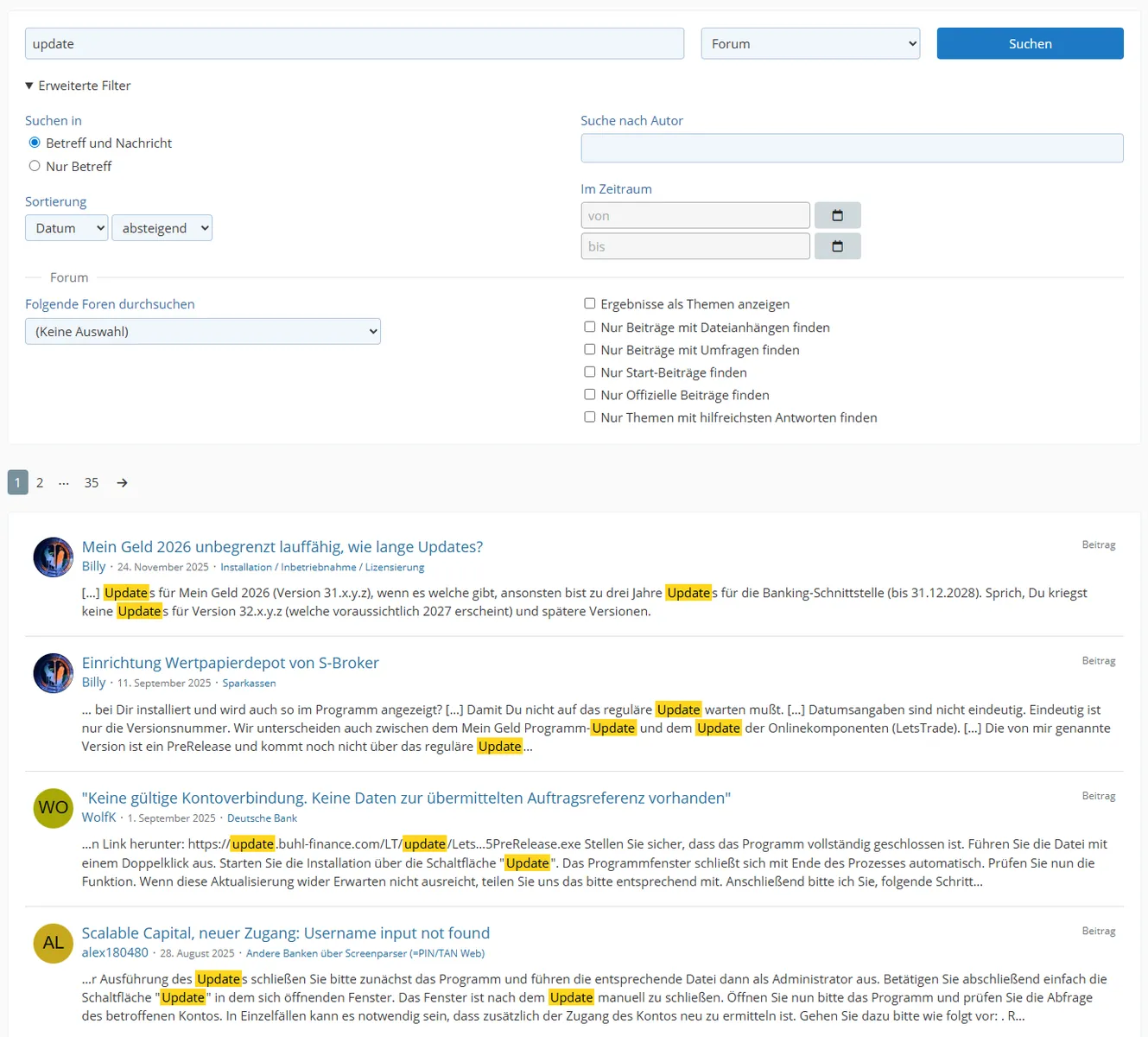Click the 'Suche nach Autor' input field
This screenshot has height=1037, width=1148.
click(x=852, y=148)
